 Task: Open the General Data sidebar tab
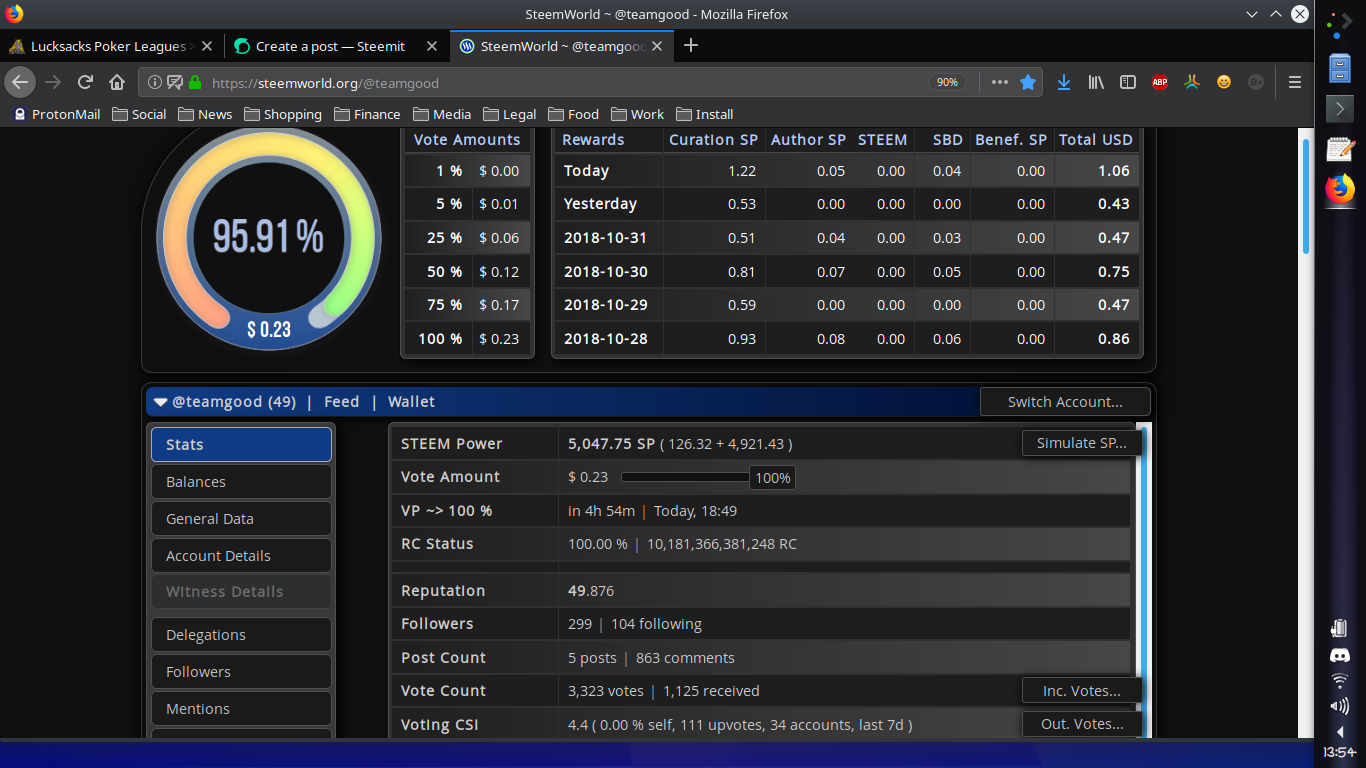click(241, 519)
